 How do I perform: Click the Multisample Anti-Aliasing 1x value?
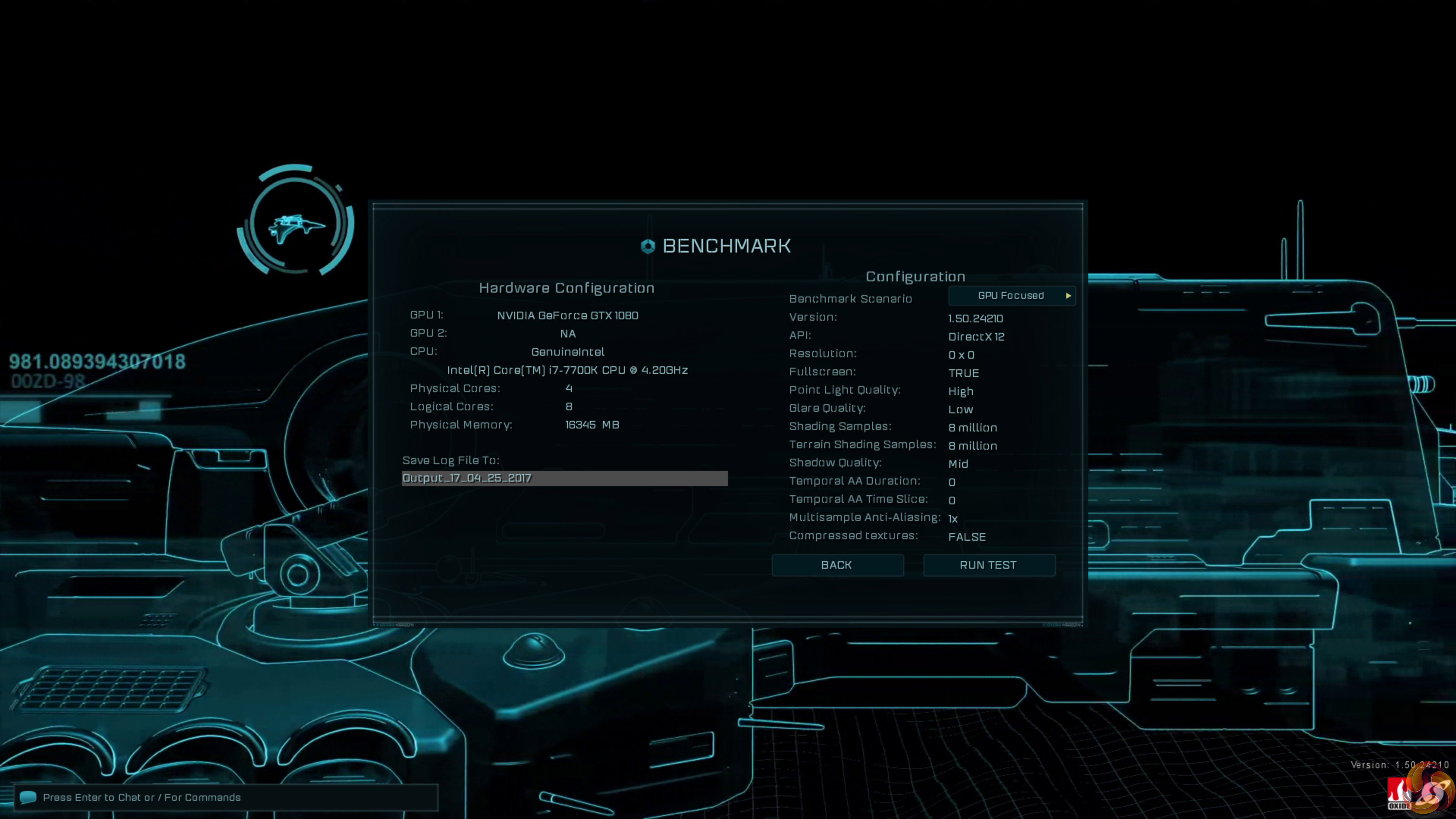[953, 519]
